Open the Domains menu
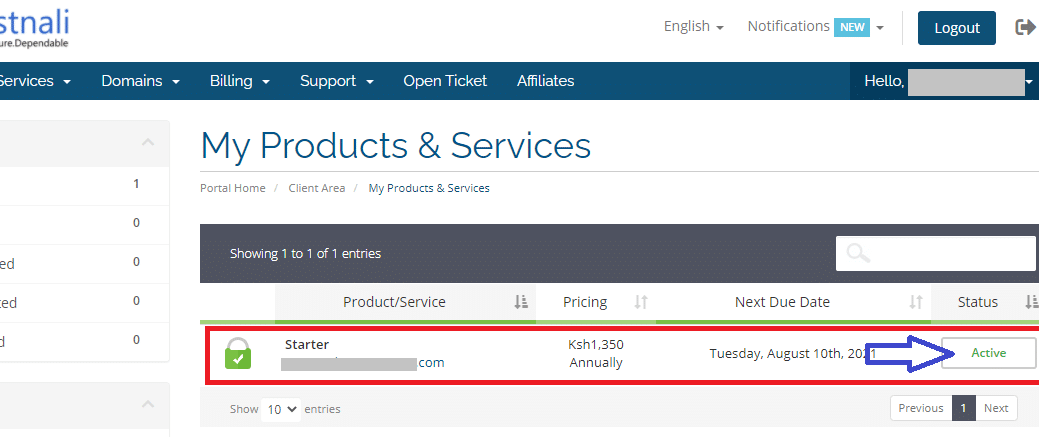 click(140, 81)
